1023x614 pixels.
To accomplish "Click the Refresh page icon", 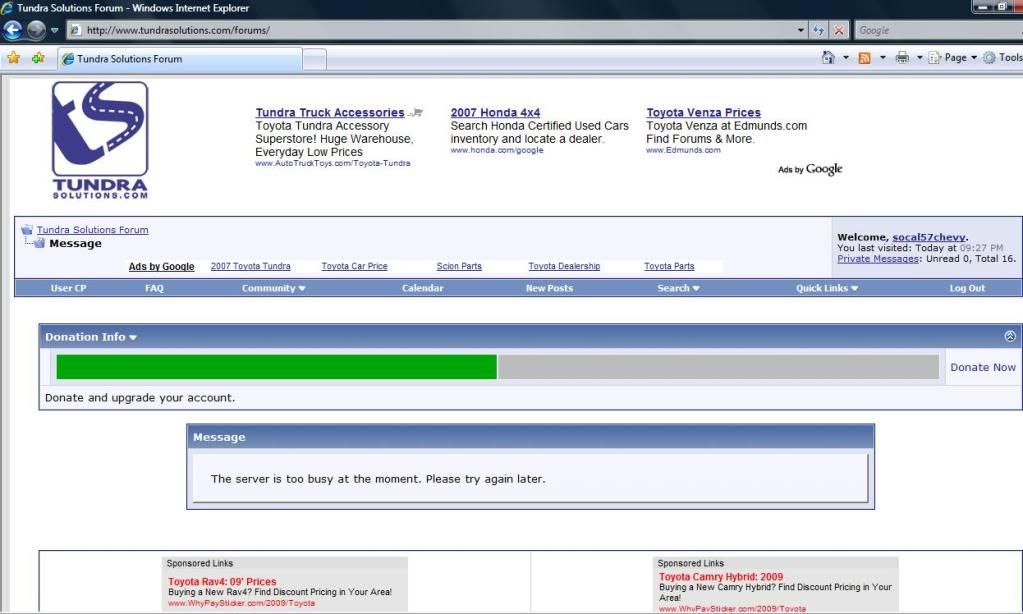I will (818, 30).
